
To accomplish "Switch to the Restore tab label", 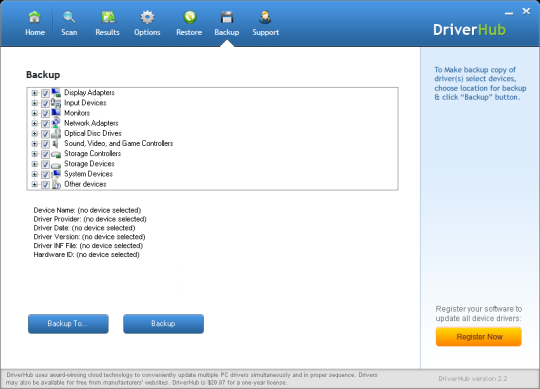I will [189, 32].
